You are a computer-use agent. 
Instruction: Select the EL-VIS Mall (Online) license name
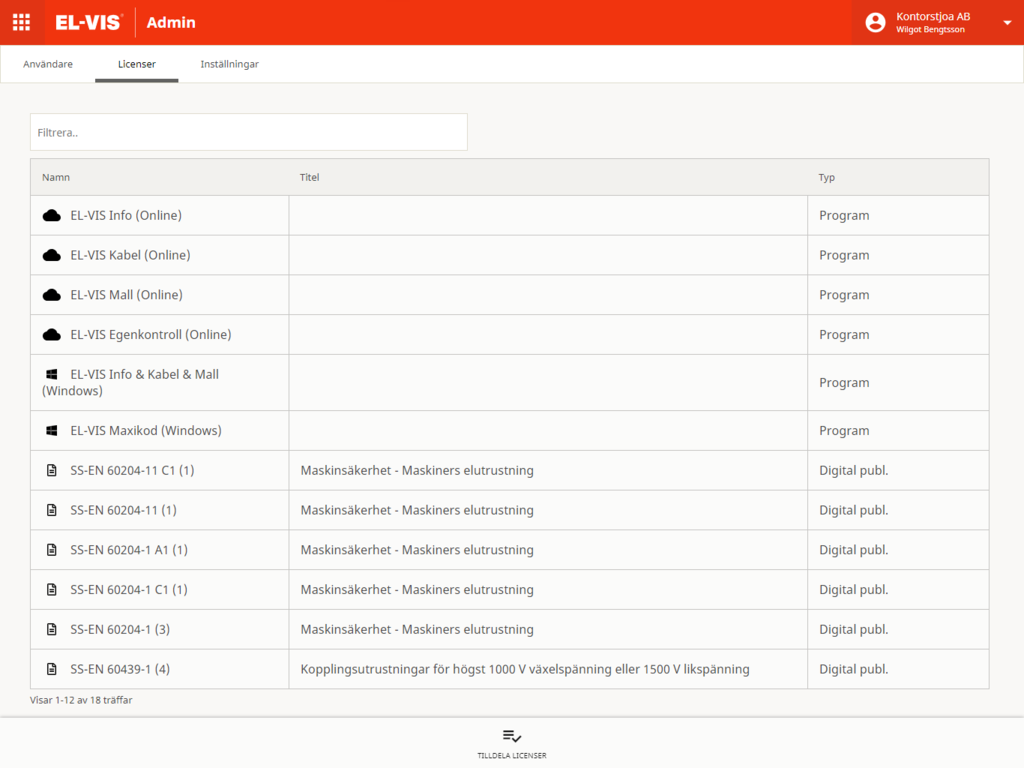click(x=127, y=295)
